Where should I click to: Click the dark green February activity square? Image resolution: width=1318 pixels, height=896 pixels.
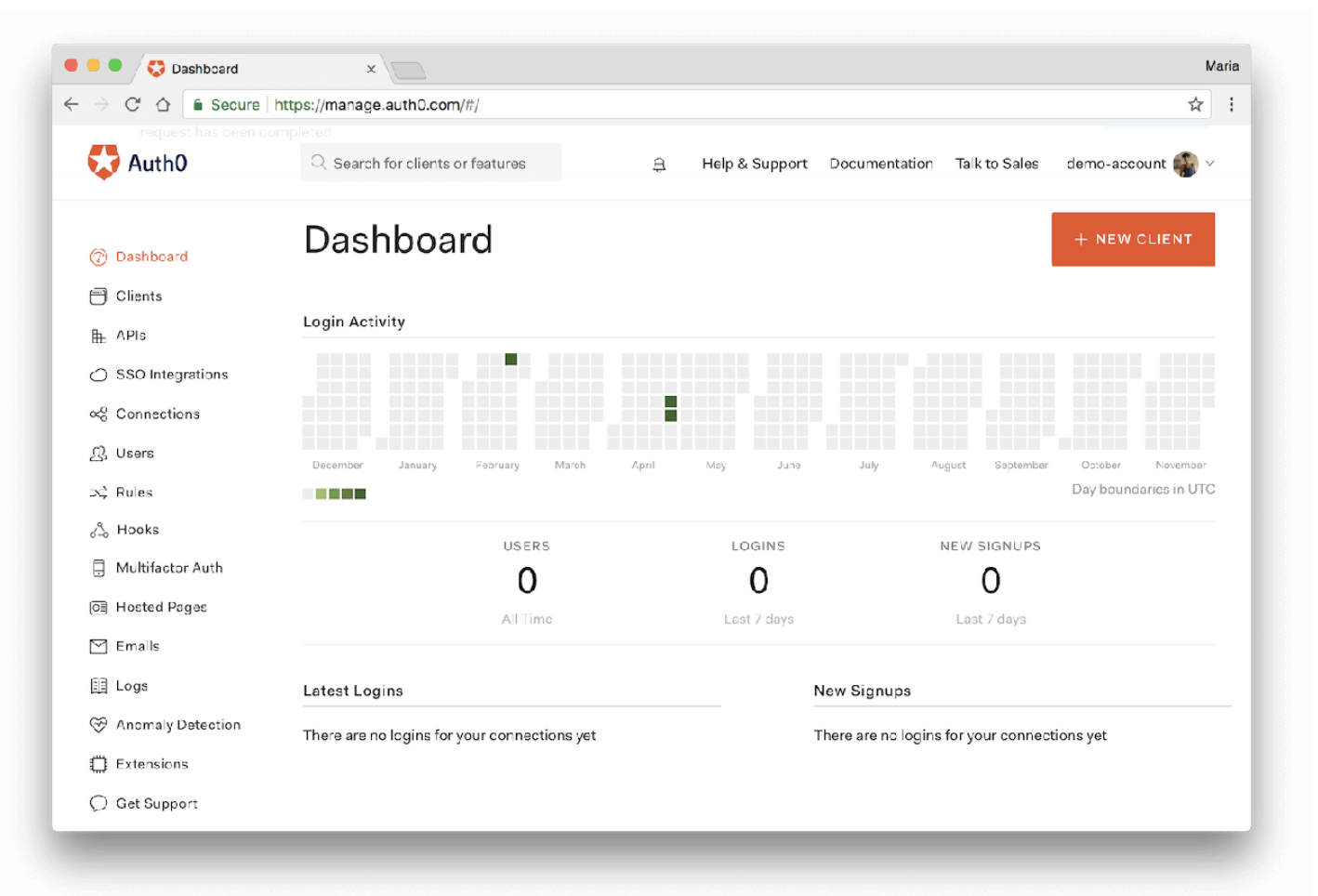click(511, 360)
